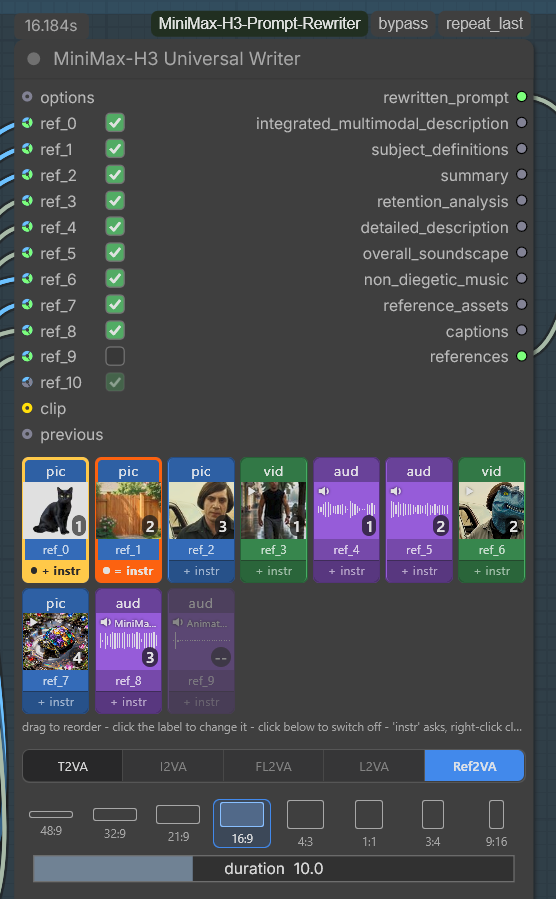Select the Ref2VA mode tab
The image size is (556, 899).
point(475,767)
